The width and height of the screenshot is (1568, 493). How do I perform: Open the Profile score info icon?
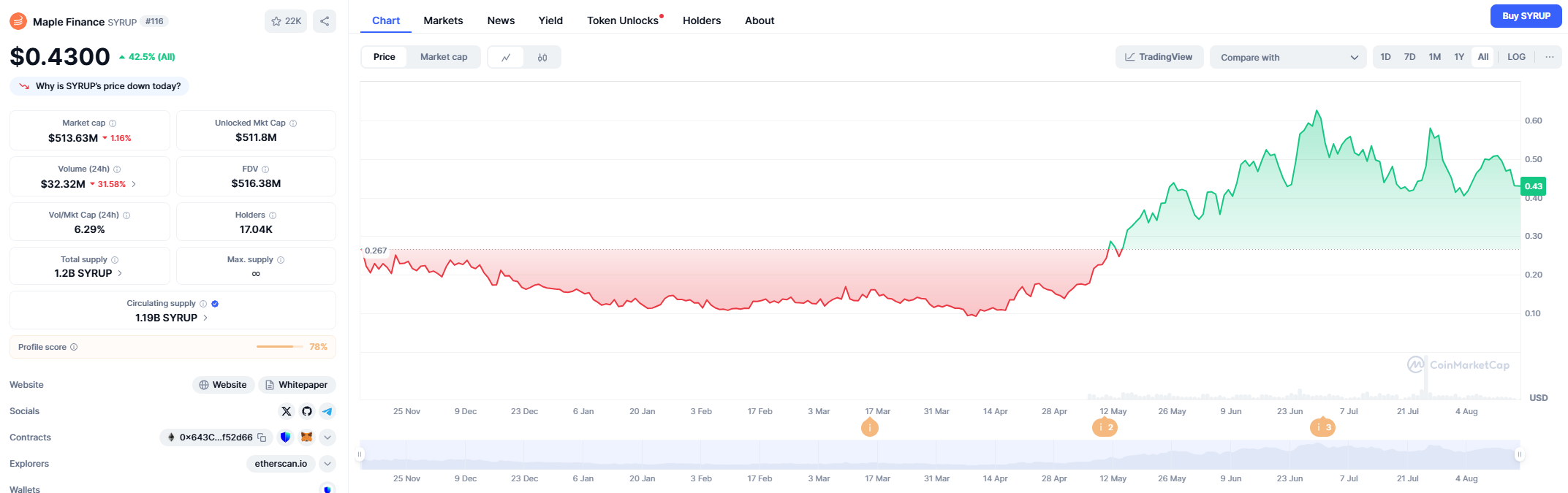pos(74,347)
